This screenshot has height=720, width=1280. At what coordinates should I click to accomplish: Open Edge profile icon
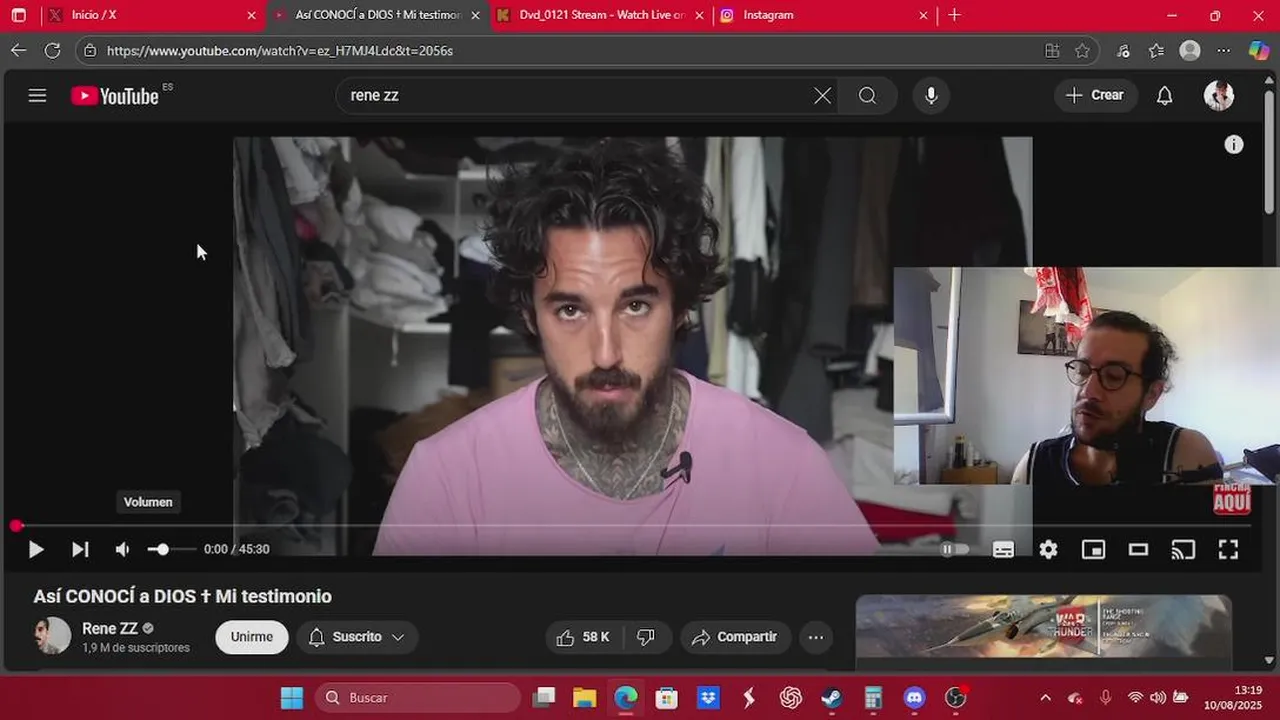pyautogui.click(x=1190, y=50)
